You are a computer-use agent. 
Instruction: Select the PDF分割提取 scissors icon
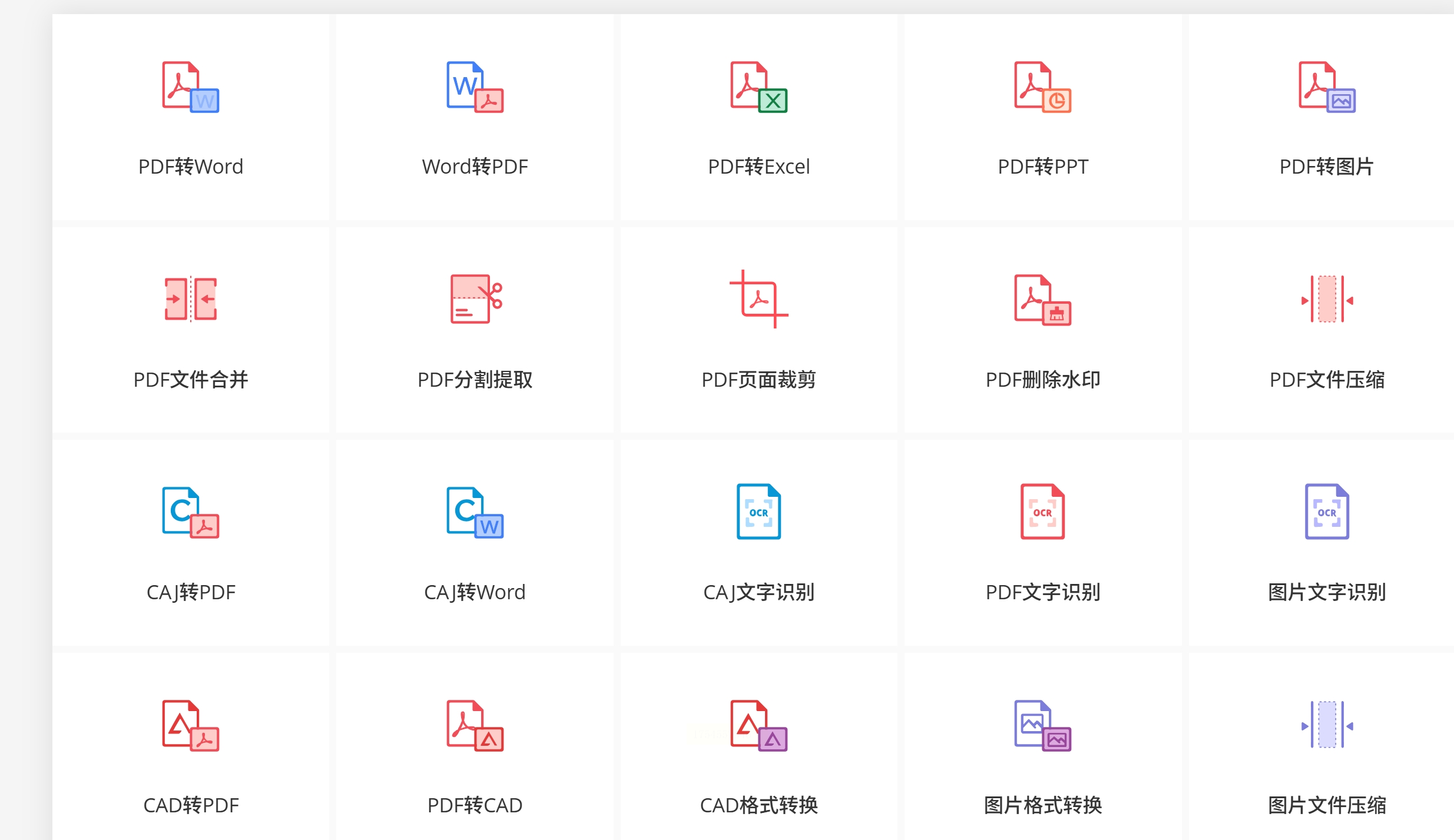[x=475, y=299]
